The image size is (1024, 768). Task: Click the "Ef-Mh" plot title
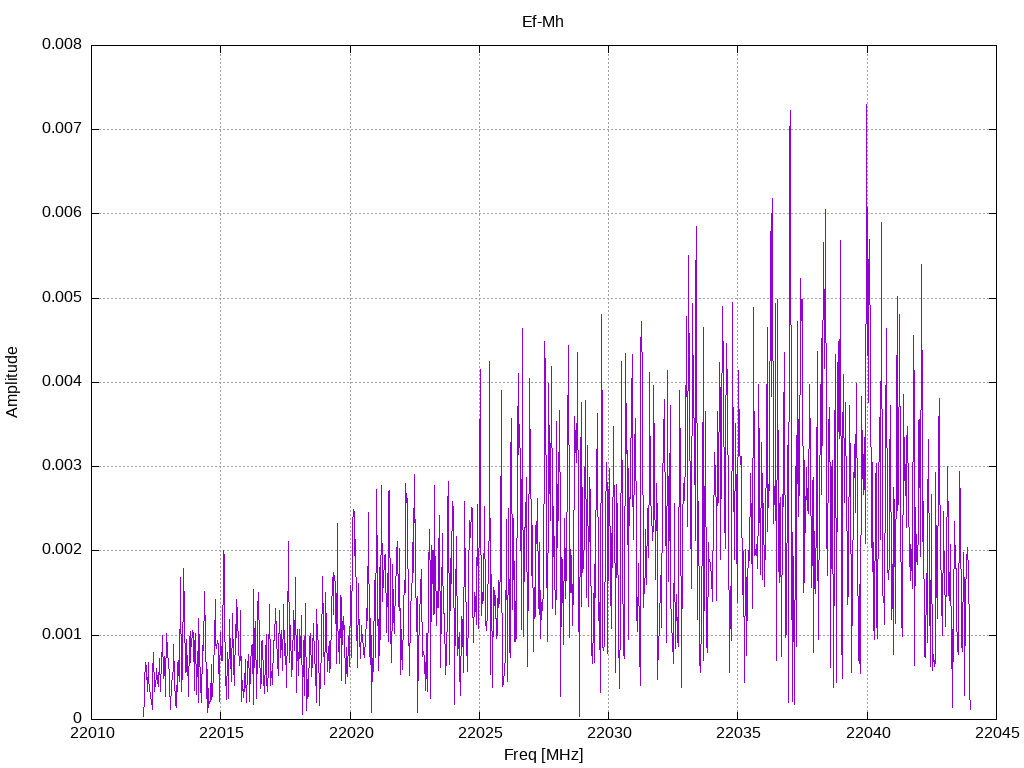click(543, 22)
